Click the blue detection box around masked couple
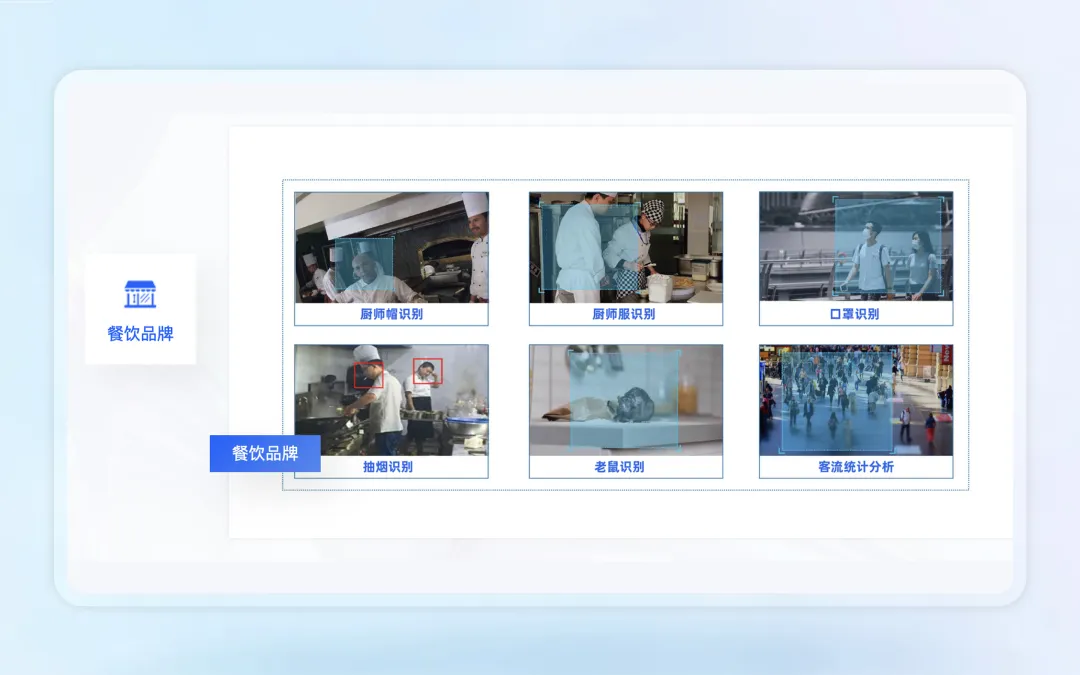This screenshot has height=675, width=1080. [888, 247]
